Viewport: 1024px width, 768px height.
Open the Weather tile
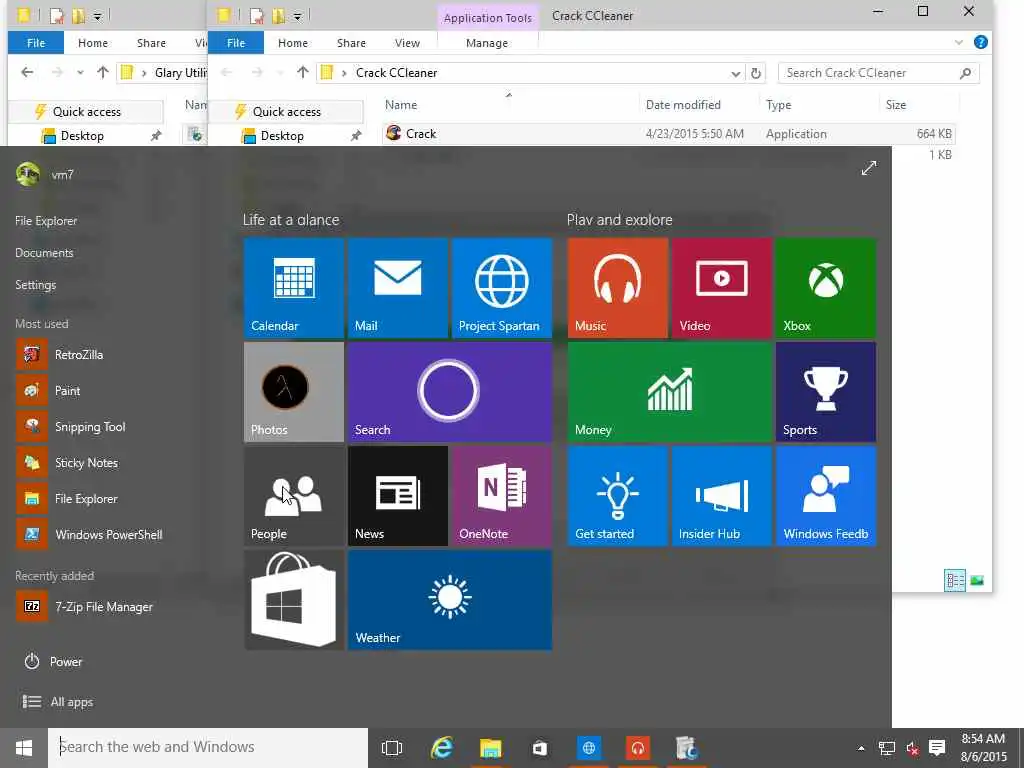[x=450, y=600]
